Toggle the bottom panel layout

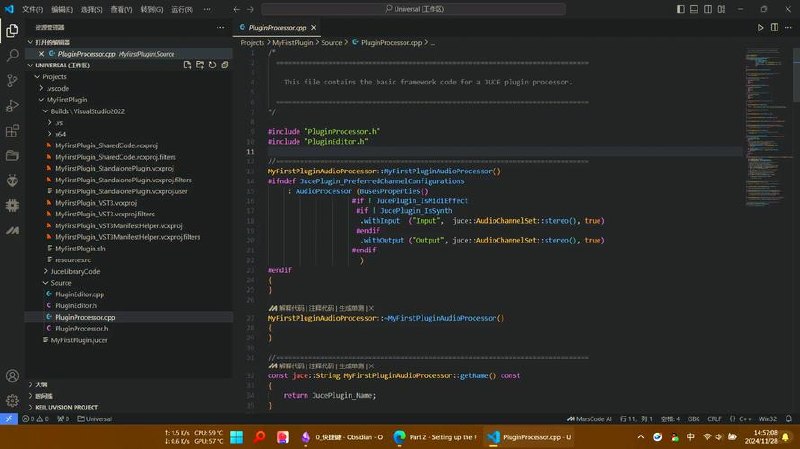coord(694,9)
